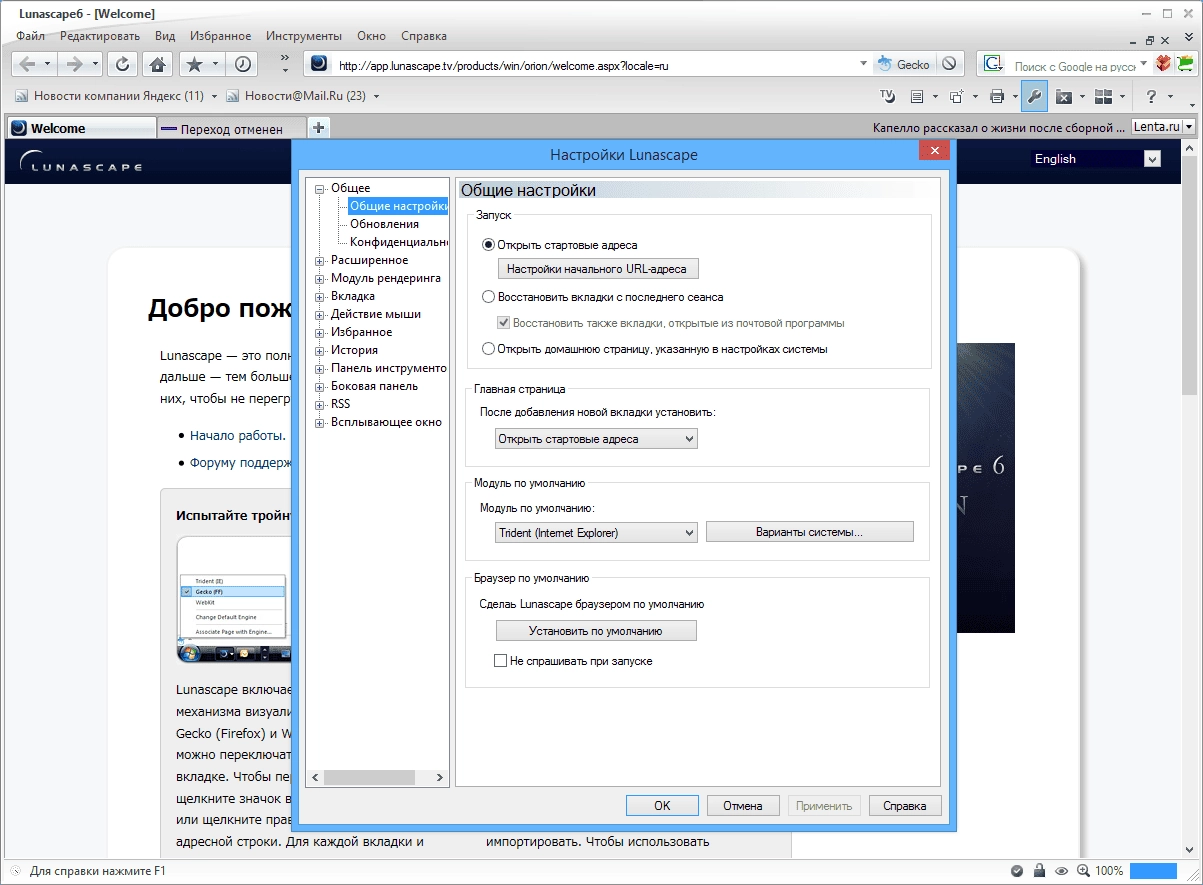Click 'Варианты системы...' button
The image size is (1203, 885).
click(809, 532)
